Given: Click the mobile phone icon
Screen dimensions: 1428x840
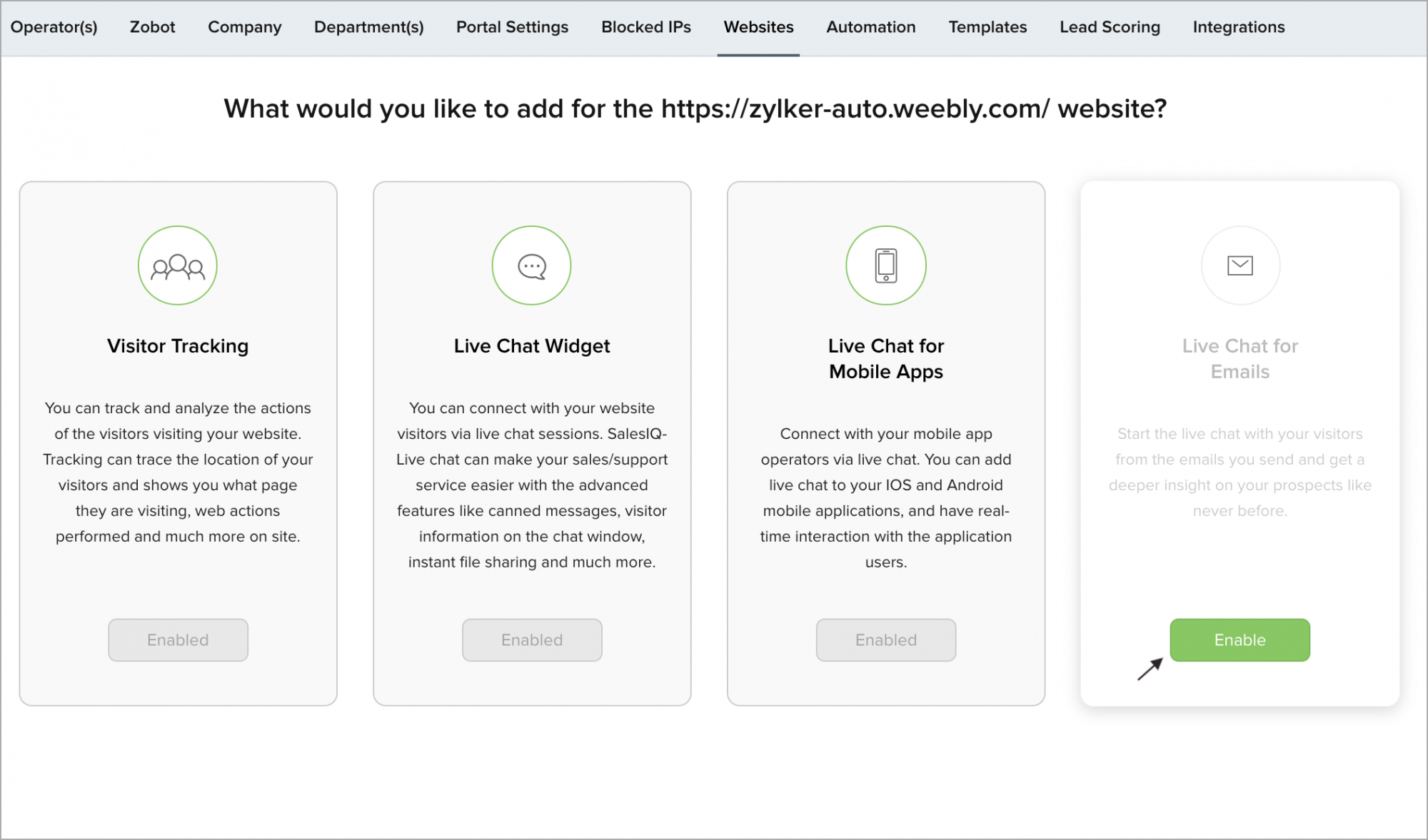Looking at the screenshot, I should click(x=885, y=266).
